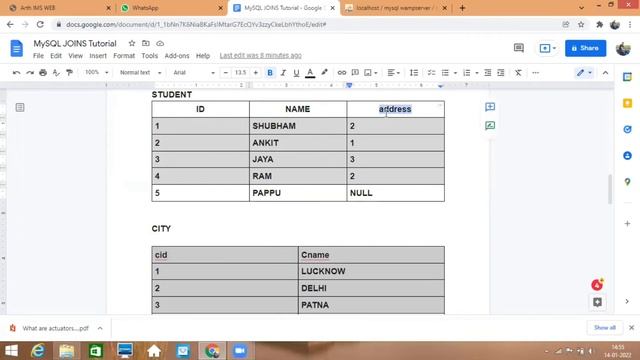Open the comment history icon
Image resolution: width=640 pixels, height=360 pixels.
519,48
